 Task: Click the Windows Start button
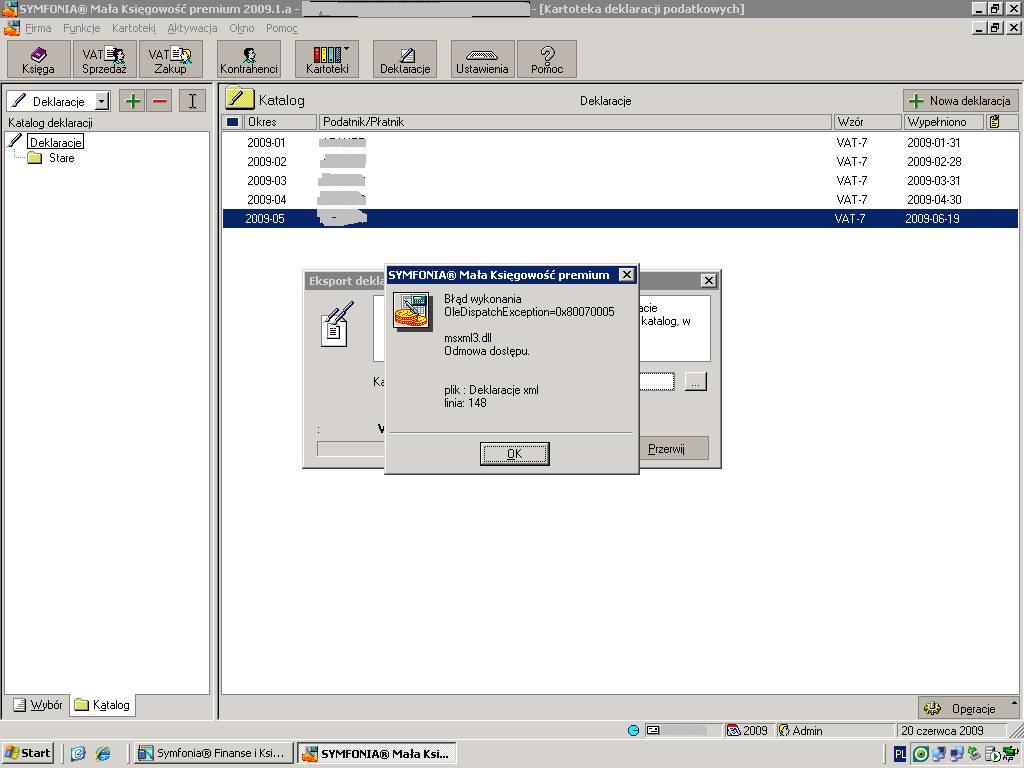27,753
